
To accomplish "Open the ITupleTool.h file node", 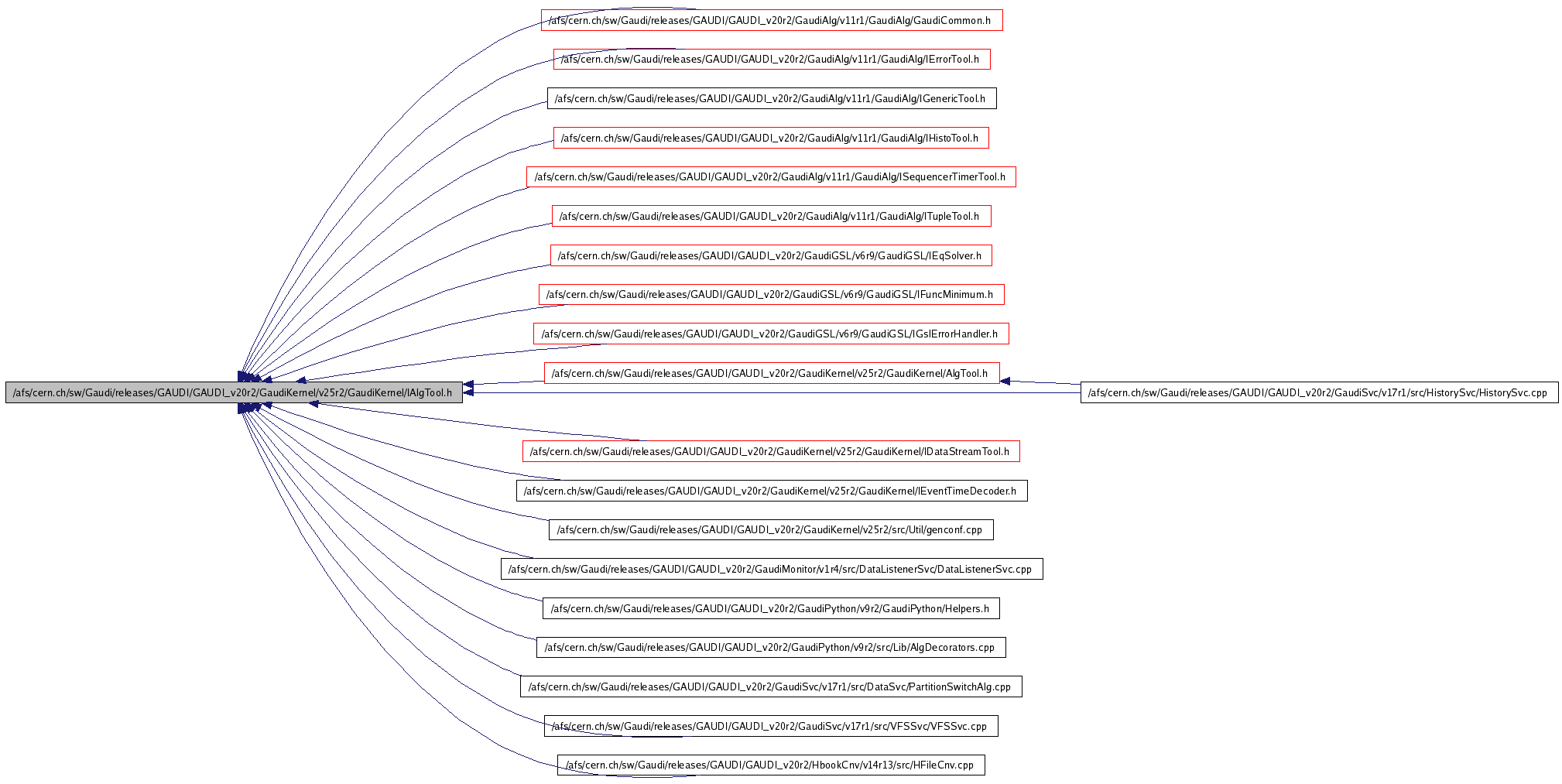I will click(x=771, y=217).
